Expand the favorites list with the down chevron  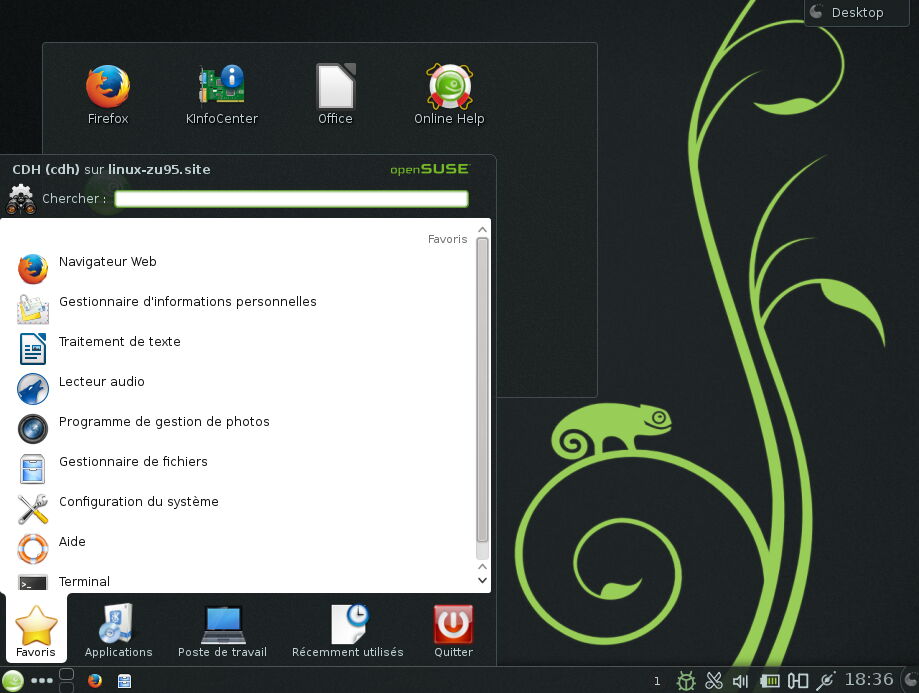pos(482,580)
